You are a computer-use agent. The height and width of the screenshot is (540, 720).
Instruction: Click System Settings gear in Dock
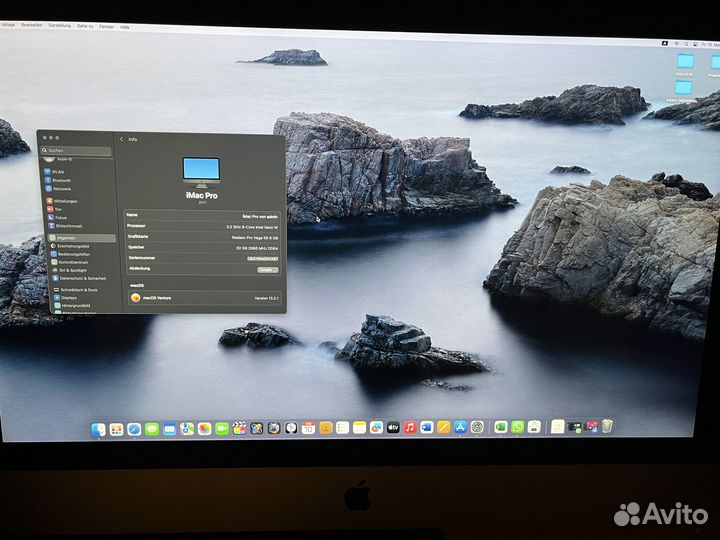coord(477,427)
